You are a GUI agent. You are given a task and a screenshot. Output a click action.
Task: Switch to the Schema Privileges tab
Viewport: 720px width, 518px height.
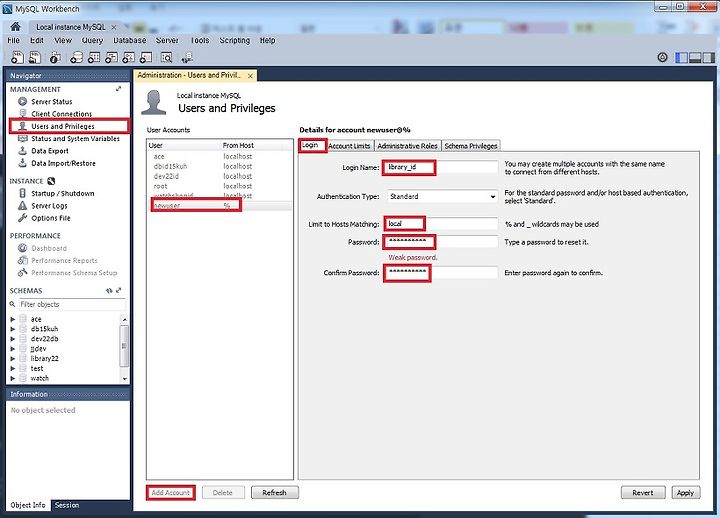pyautogui.click(x=471, y=146)
